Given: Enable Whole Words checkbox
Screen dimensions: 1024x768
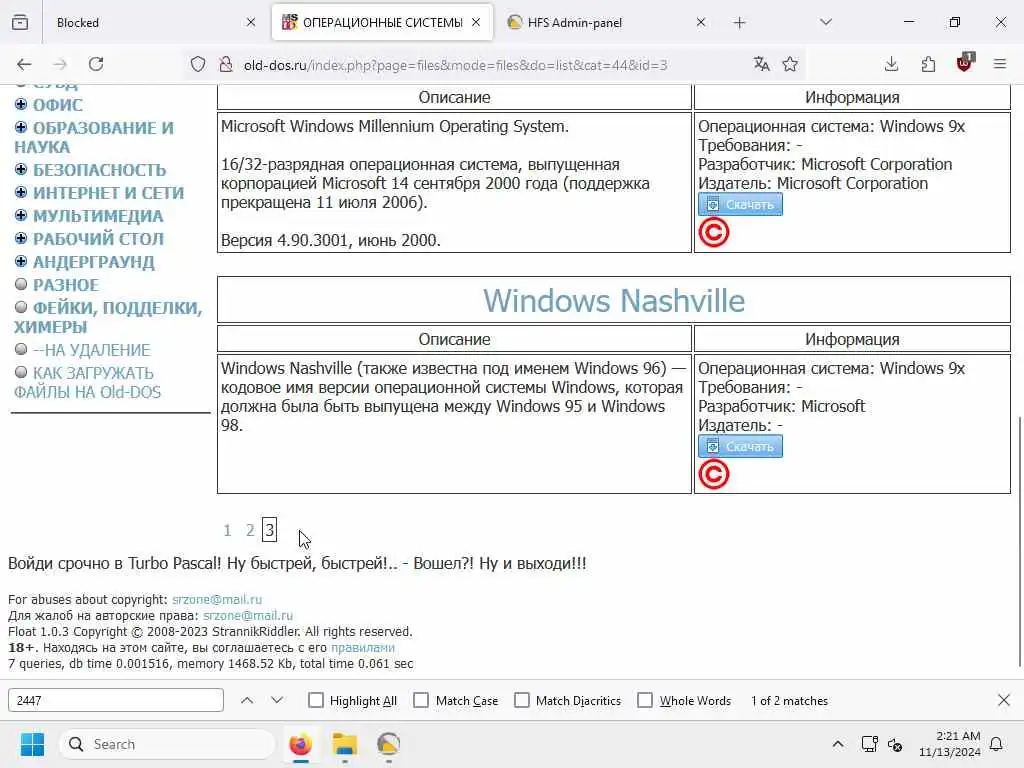Looking at the screenshot, I should pos(645,700).
